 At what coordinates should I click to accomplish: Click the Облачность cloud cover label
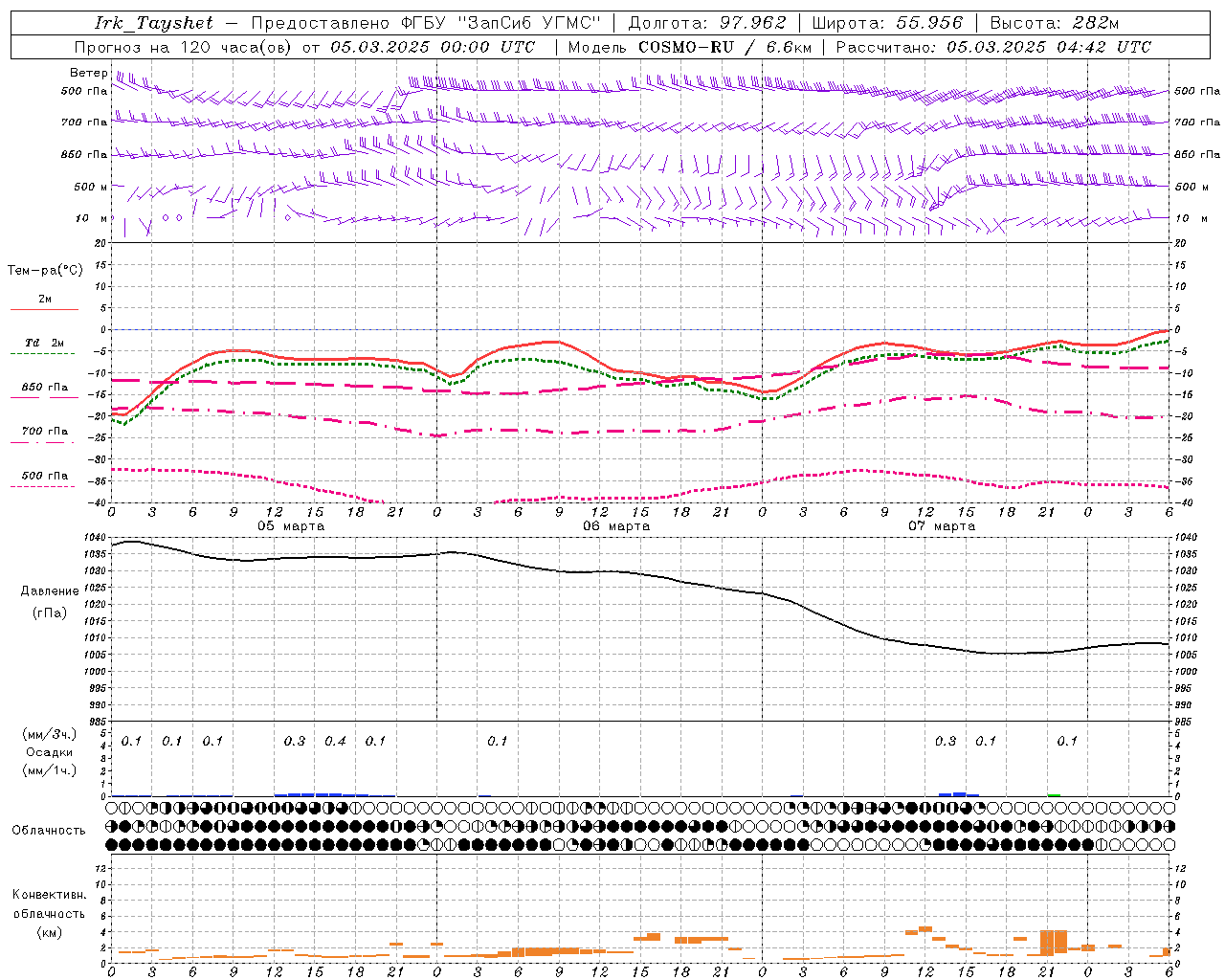[49, 831]
